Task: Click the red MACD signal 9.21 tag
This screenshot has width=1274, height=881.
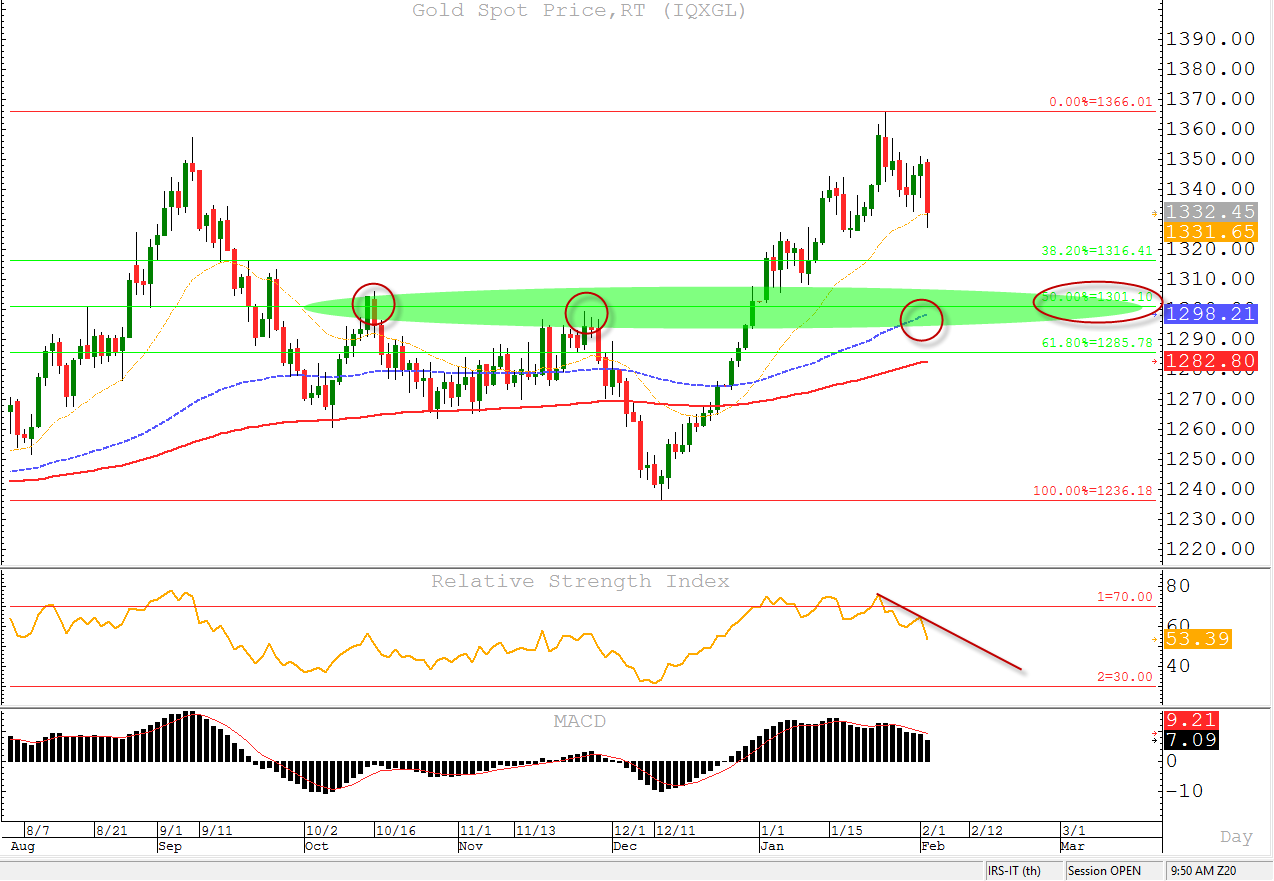Action: point(1188,720)
